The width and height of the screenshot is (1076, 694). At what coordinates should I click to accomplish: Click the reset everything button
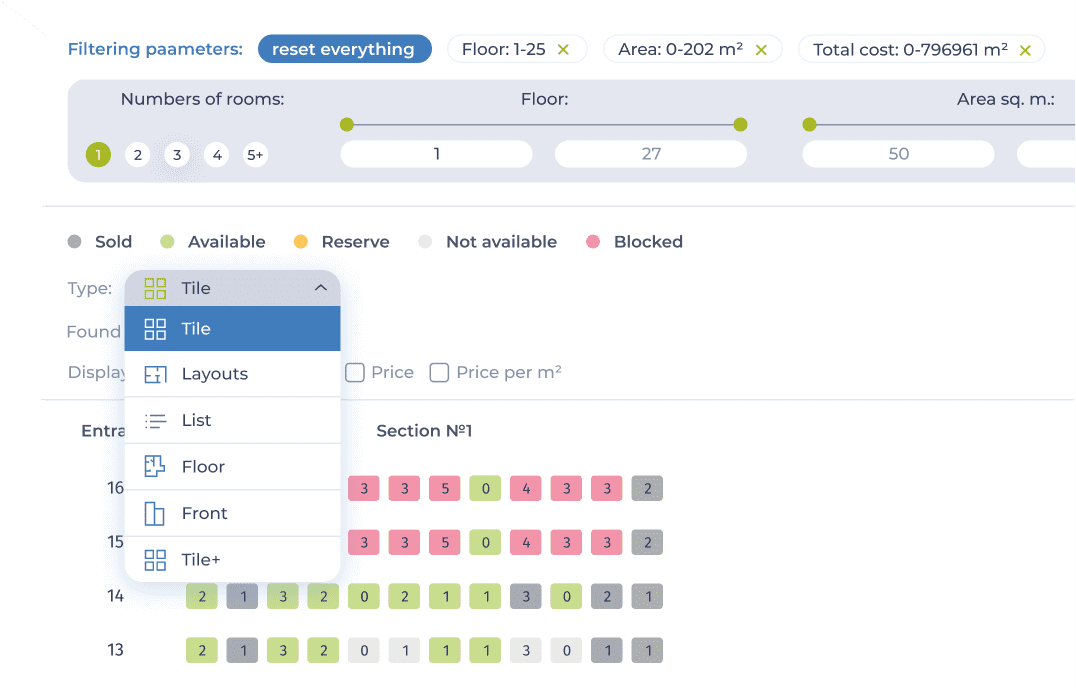tap(344, 49)
